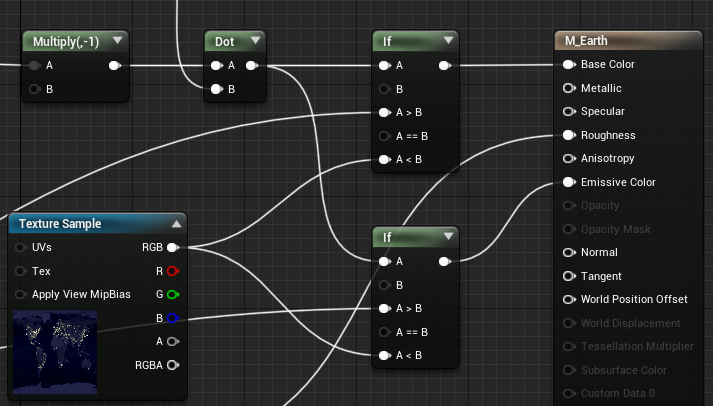Click the Texture Sample UVs input pin

tap(20, 247)
